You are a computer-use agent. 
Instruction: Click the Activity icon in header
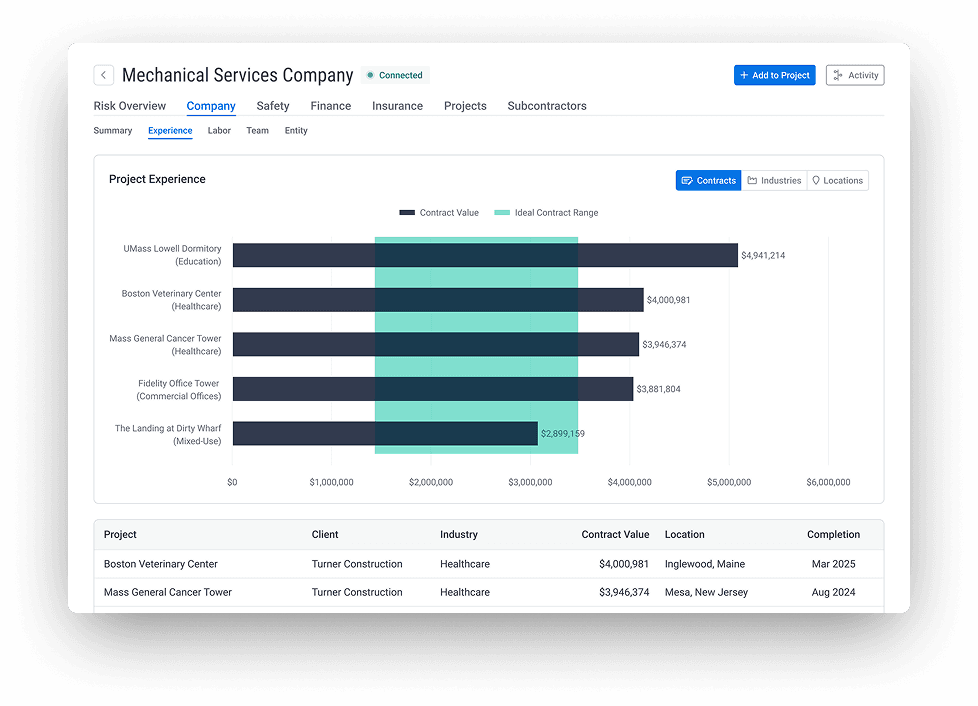836,75
